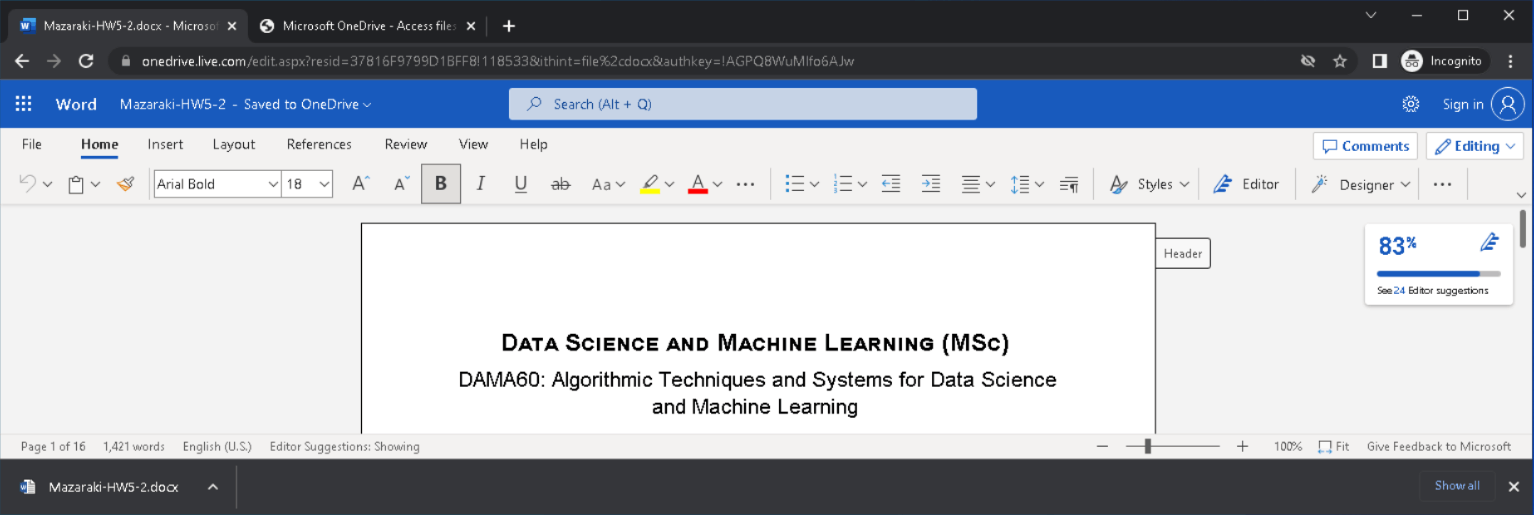Open the Editing mode dropdown

pyautogui.click(x=1475, y=146)
